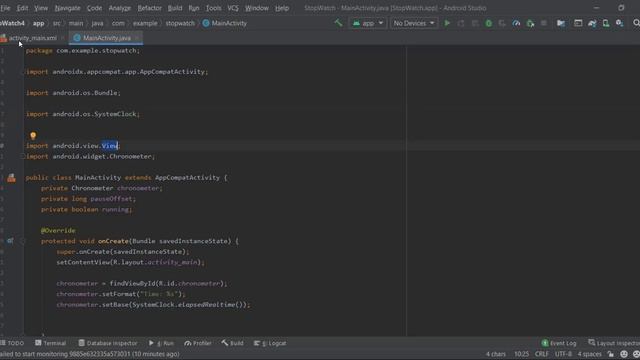Click the @Override annotation text
Screen dimensions: 640x360
(58, 230)
